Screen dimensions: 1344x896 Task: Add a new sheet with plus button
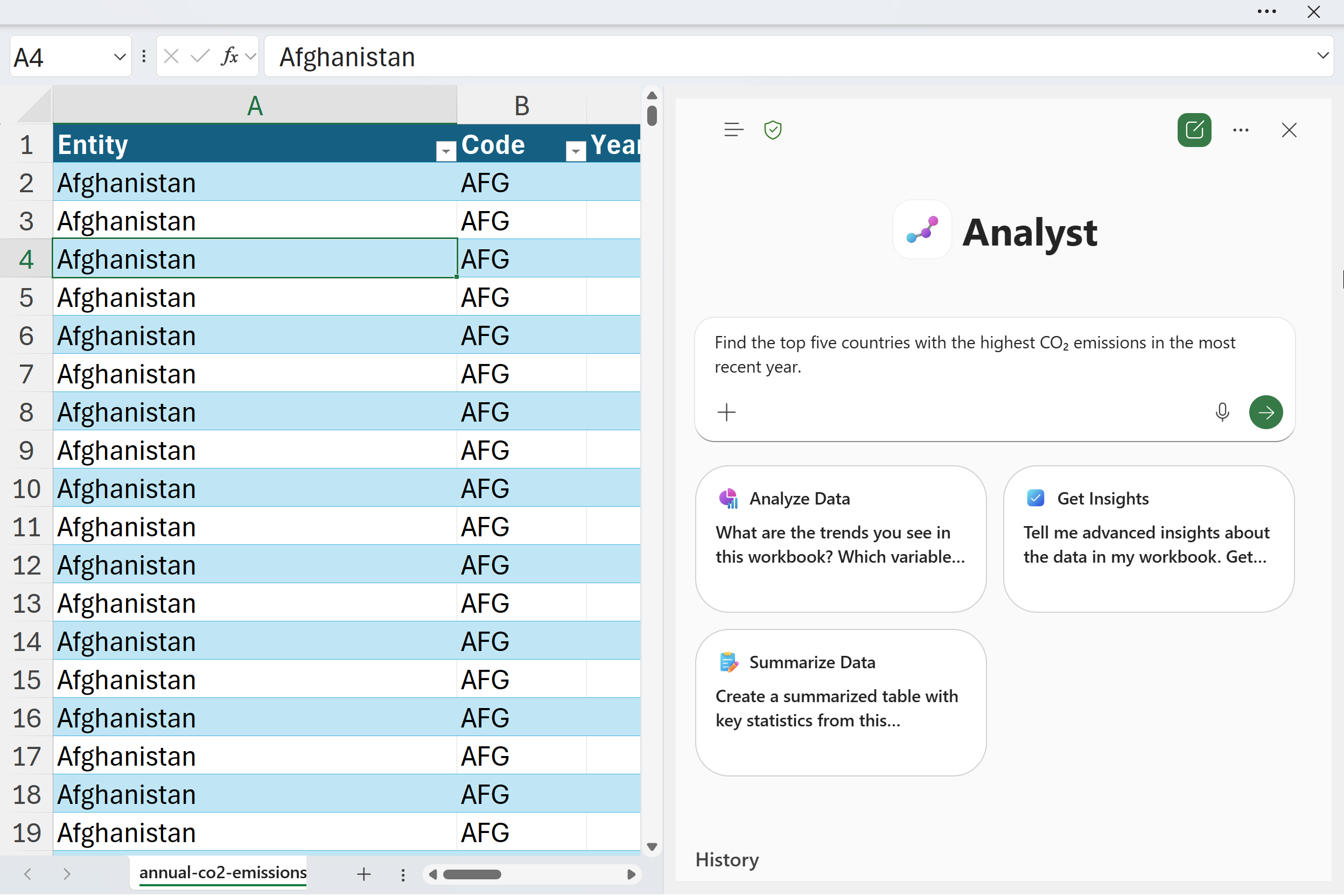(x=363, y=874)
